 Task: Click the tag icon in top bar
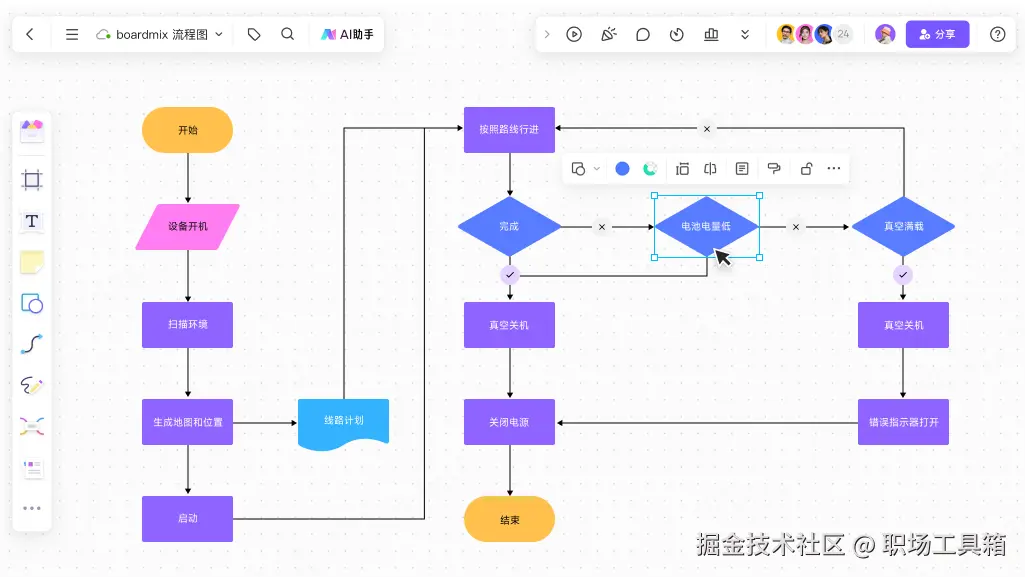(254, 35)
